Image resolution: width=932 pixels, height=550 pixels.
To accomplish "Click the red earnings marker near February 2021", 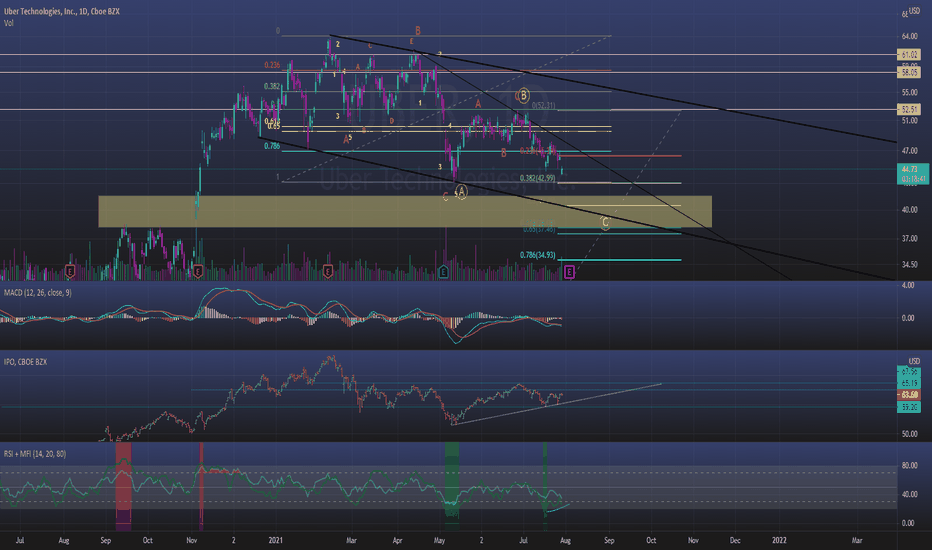I will pyautogui.click(x=328, y=272).
